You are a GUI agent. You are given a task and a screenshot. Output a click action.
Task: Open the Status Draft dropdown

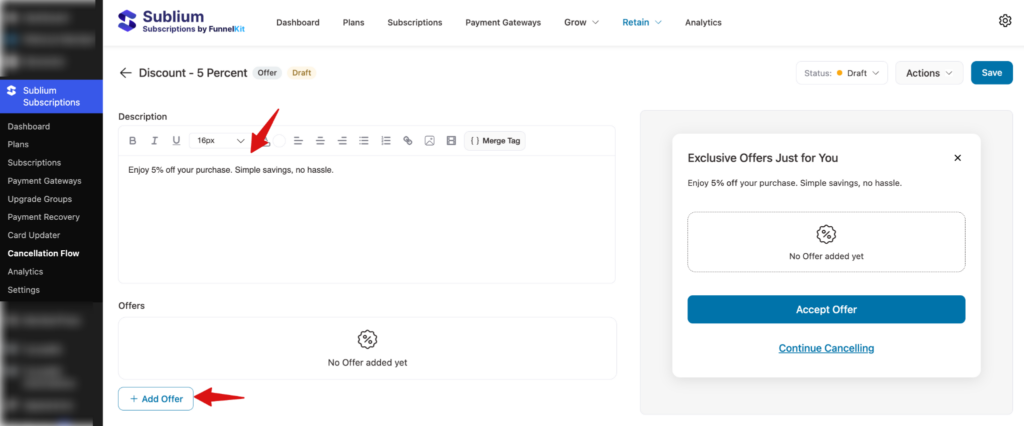842,73
